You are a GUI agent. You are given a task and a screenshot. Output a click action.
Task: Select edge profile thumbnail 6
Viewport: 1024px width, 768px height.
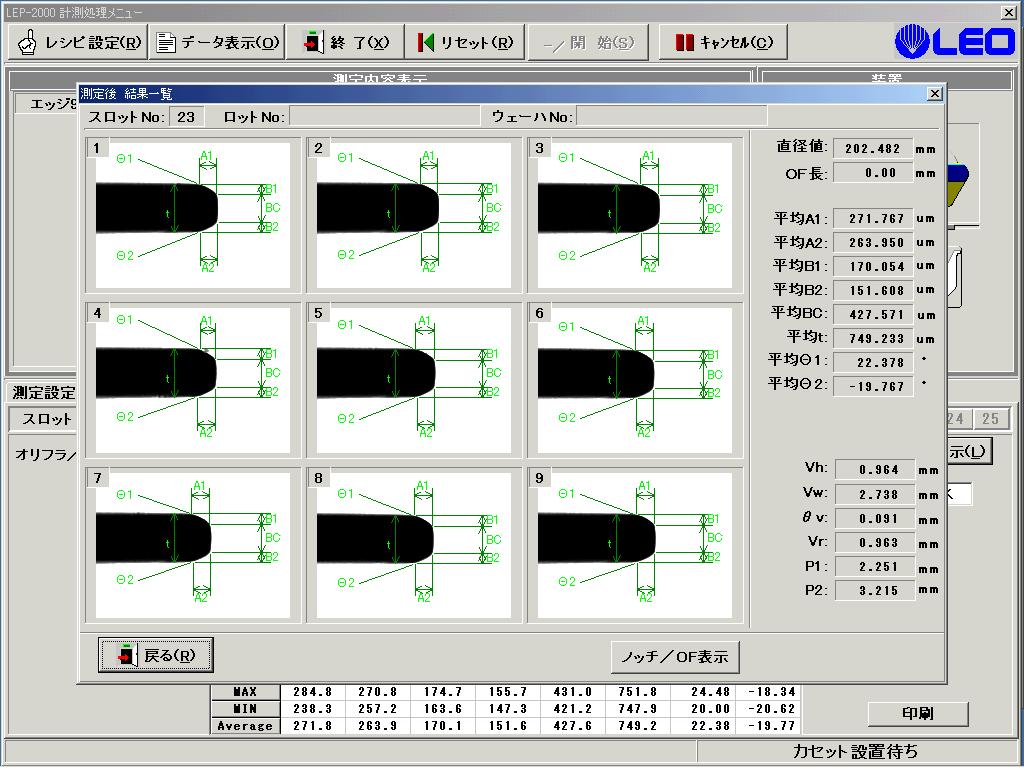[635, 379]
